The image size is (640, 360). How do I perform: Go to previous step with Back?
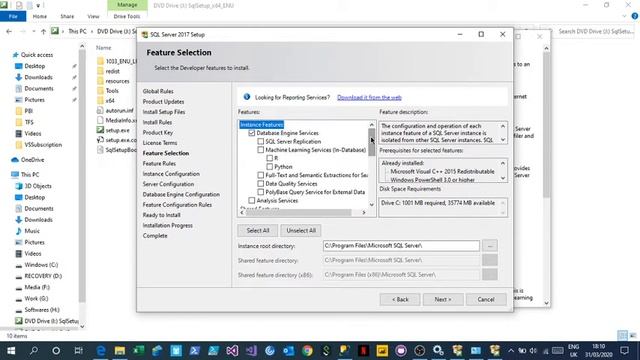pos(400,299)
